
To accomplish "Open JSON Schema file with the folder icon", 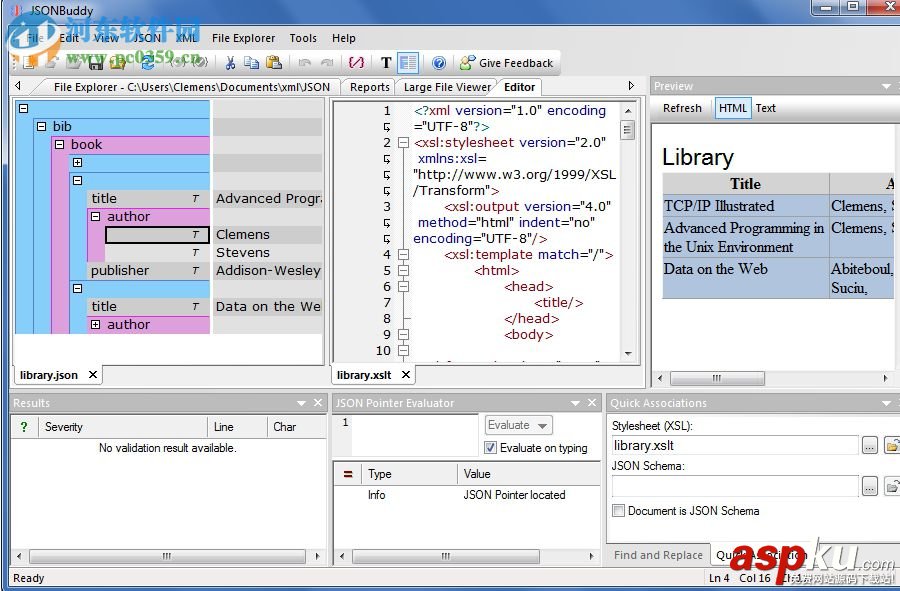I will (x=892, y=487).
